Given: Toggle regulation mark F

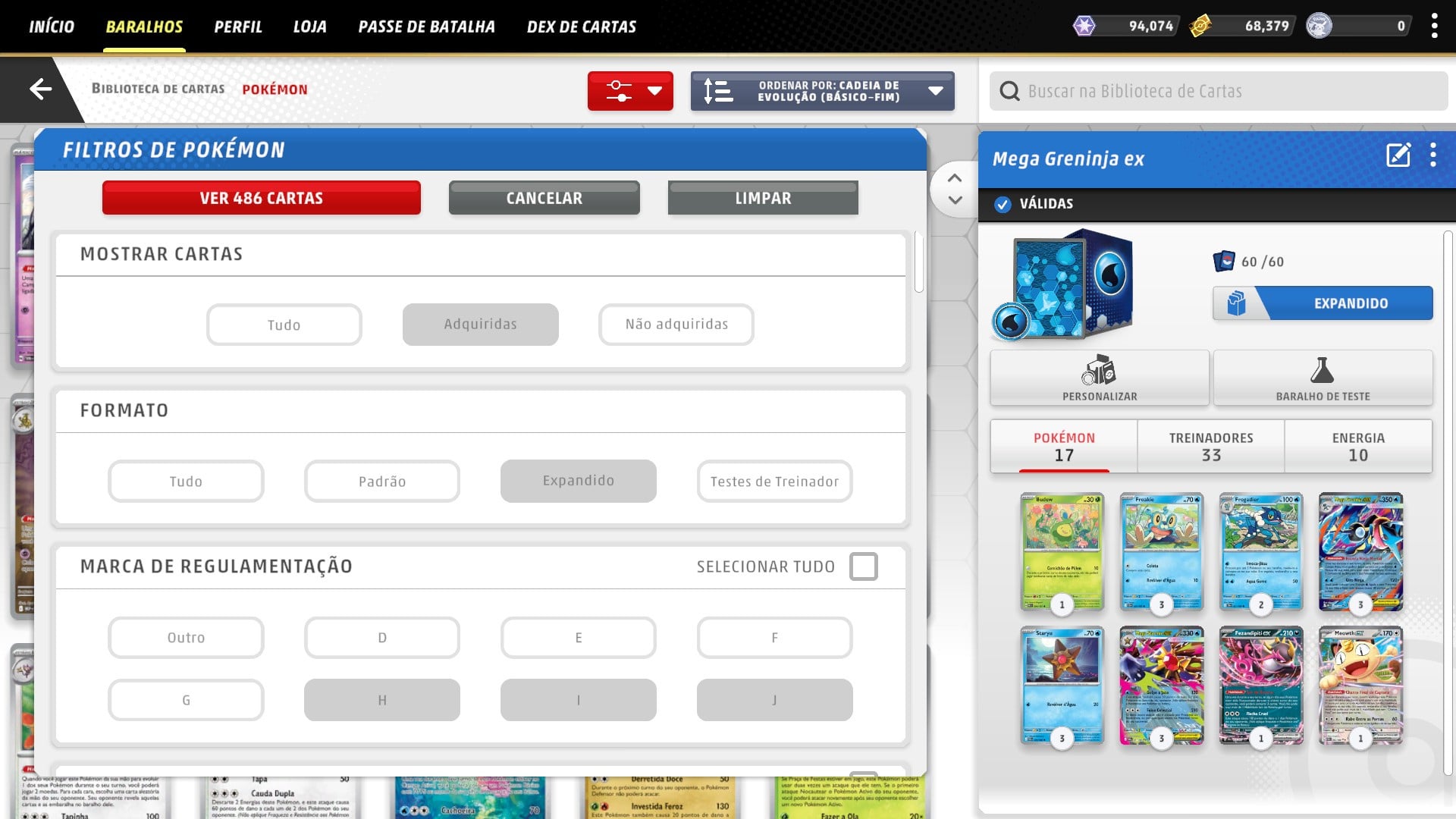Looking at the screenshot, I should (x=775, y=638).
